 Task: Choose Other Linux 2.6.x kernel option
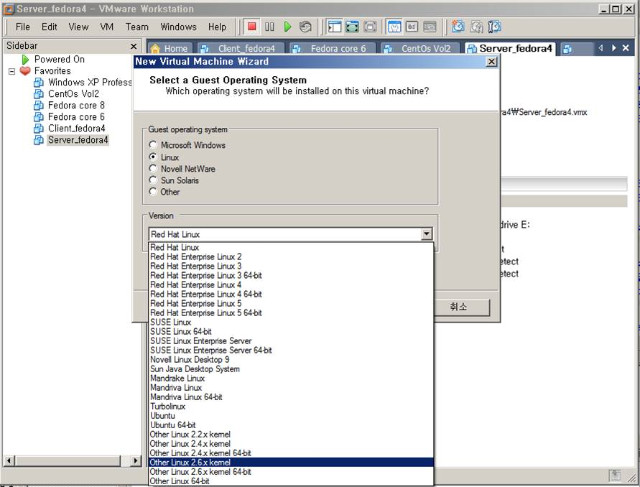[x=291, y=463]
